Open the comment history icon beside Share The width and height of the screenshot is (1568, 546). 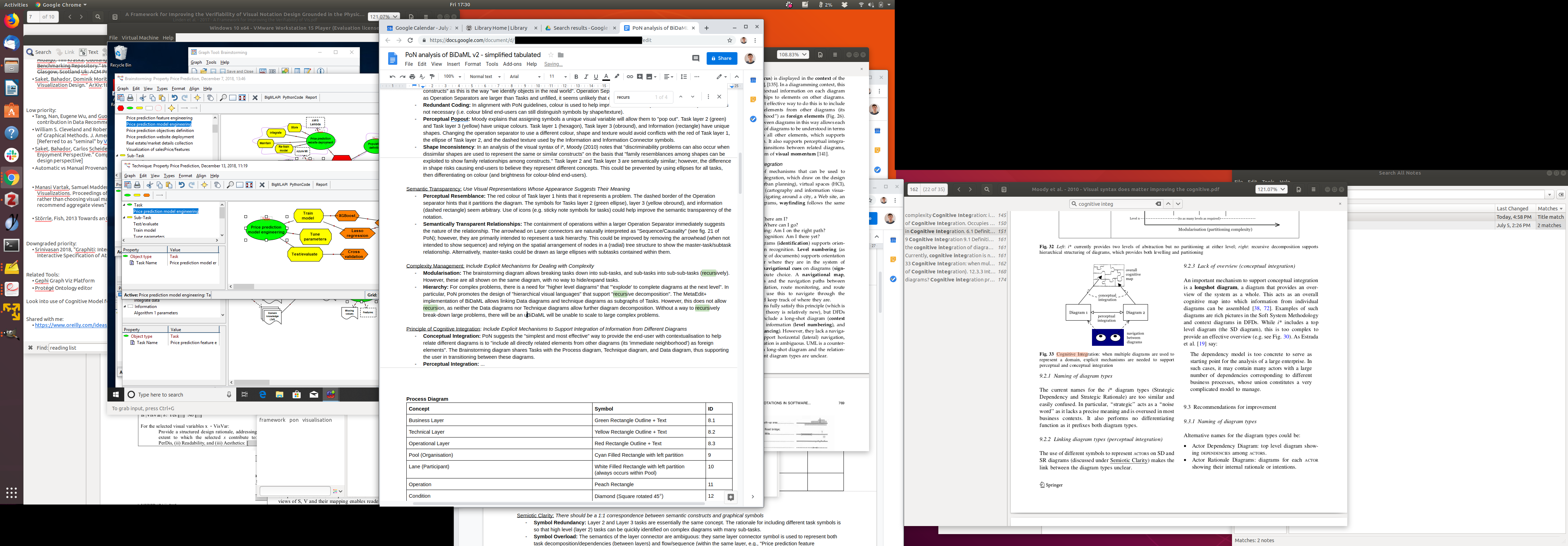pos(695,58)
